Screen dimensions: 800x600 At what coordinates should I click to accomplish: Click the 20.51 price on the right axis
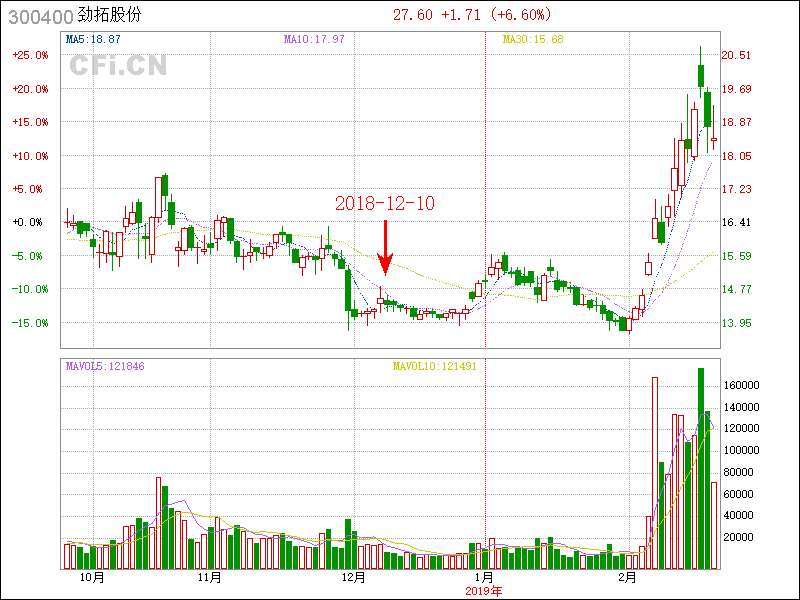coord(737,55)
